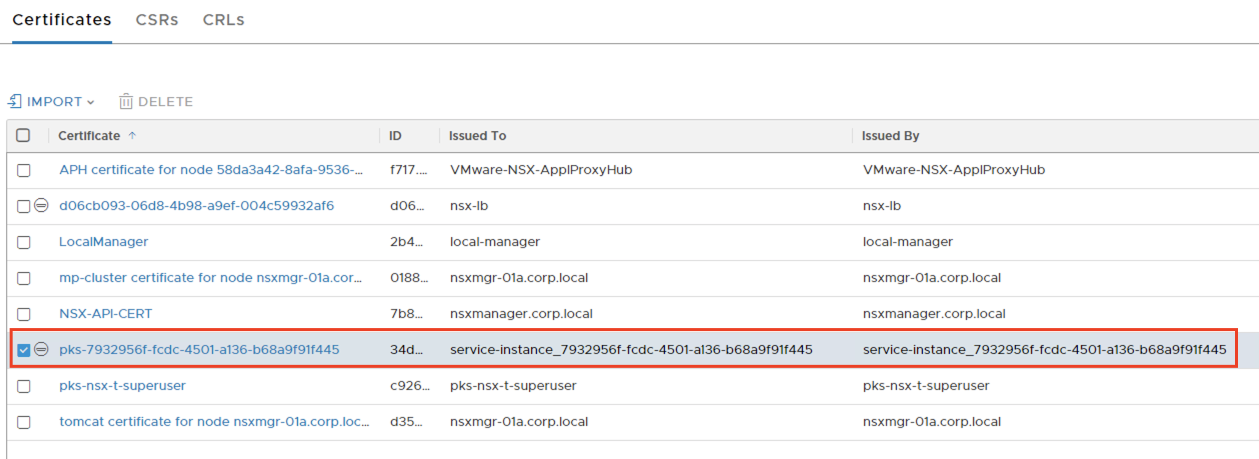Click the circle-minus icon on pks-7932956f row
This screenshot has width=1259, height=459.
point(41,349)
